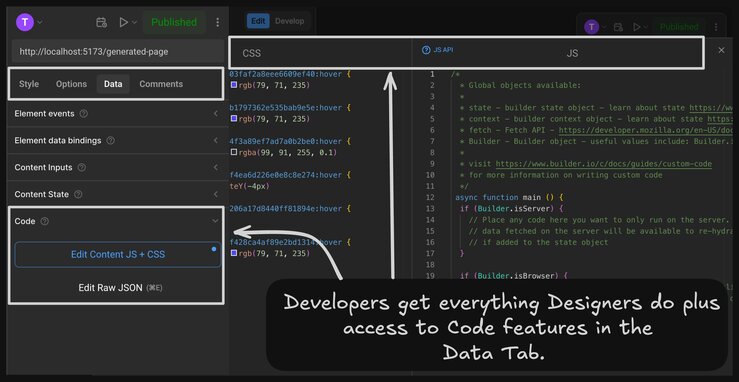Click the localhost URL field
739x382 pixels.
[x=117, y=52]
